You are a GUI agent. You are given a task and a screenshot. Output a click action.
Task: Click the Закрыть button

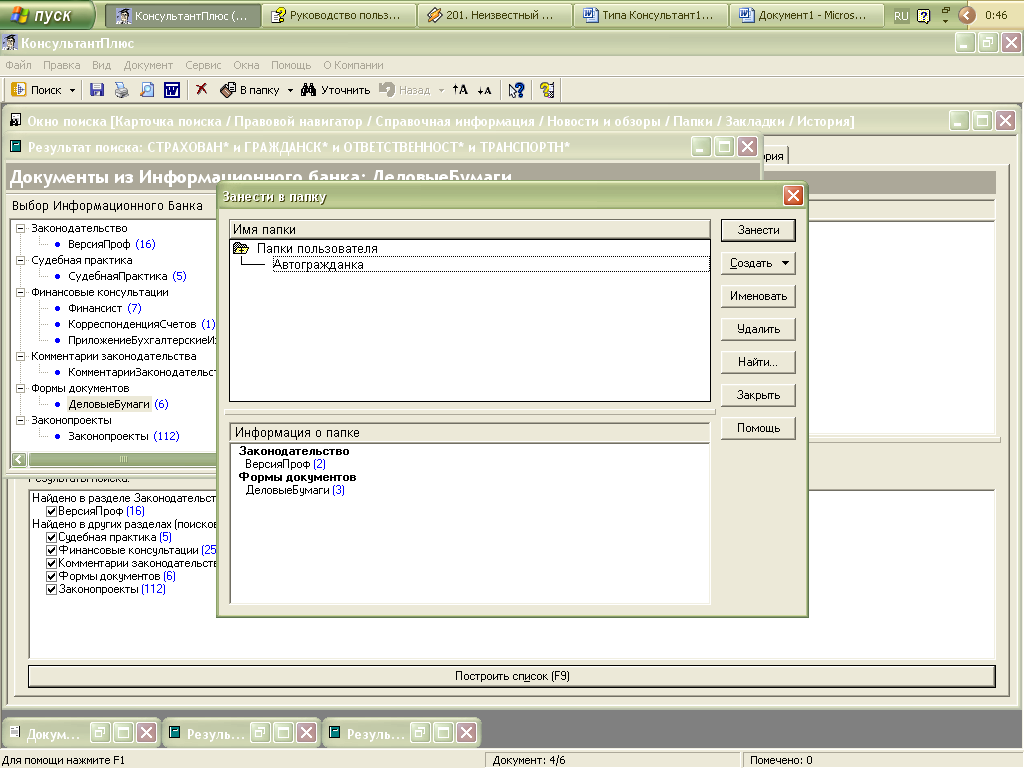(x=758, y=395)
